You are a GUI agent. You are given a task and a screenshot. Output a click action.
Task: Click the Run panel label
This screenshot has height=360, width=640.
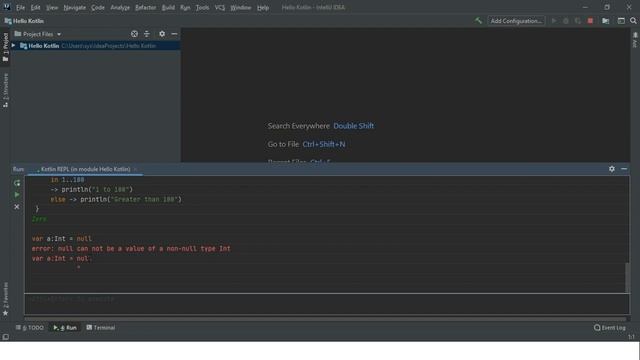(18, 169)
